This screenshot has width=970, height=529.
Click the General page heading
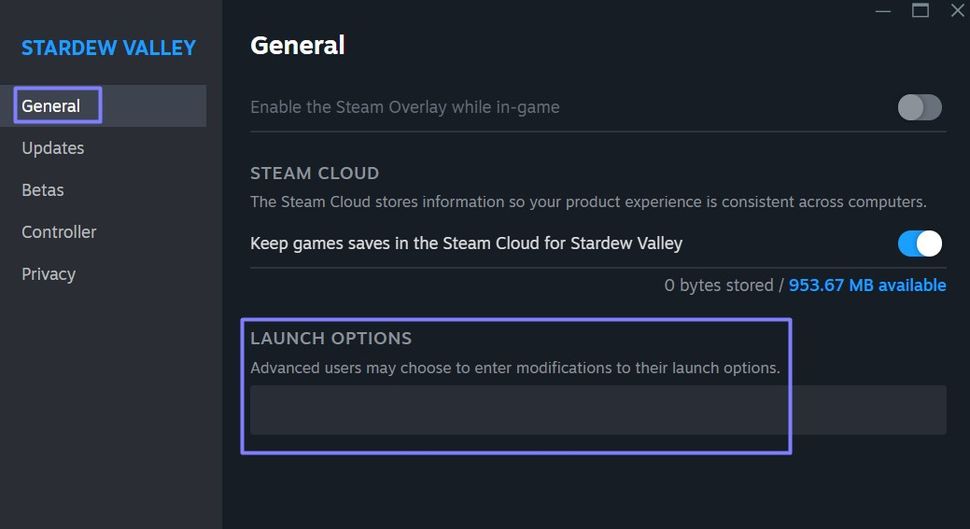297,45
